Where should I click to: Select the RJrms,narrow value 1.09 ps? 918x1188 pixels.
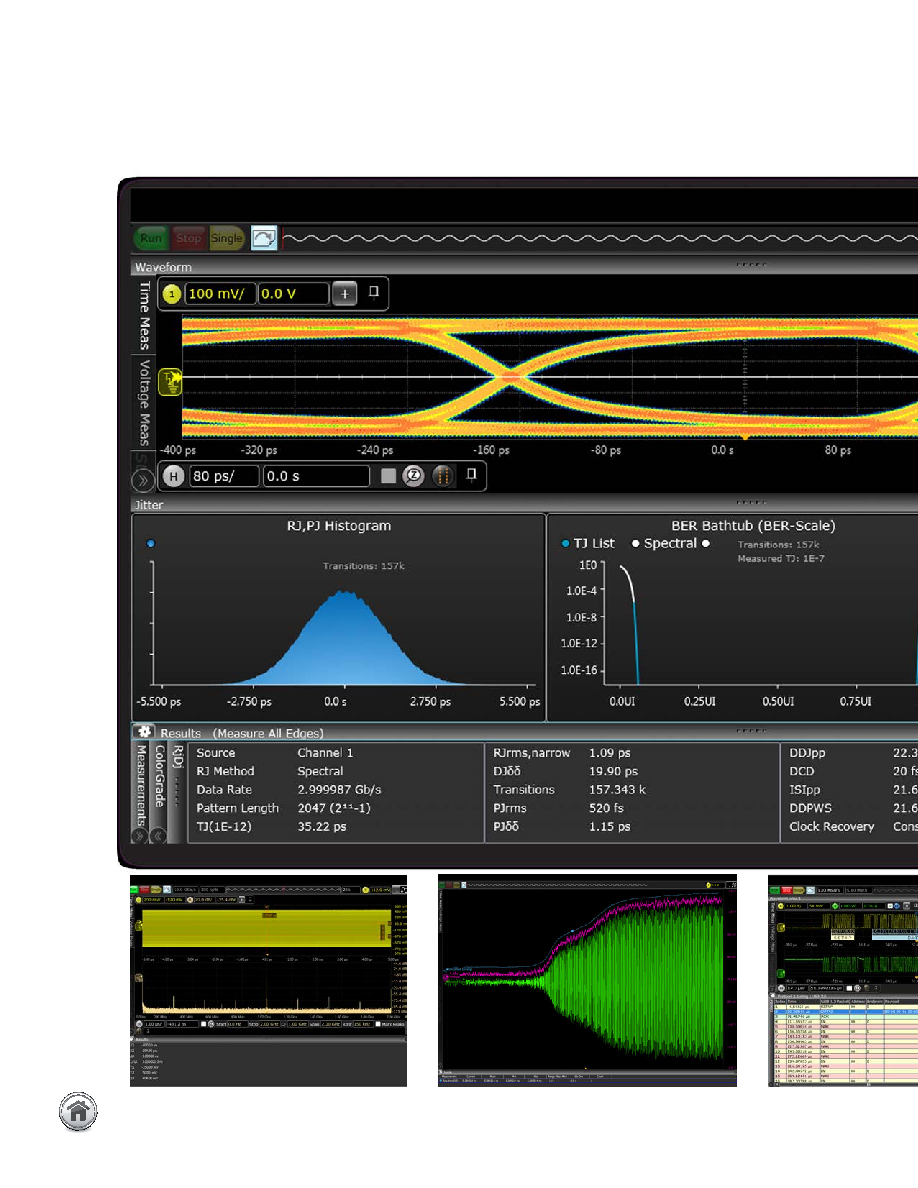(610, 753)
